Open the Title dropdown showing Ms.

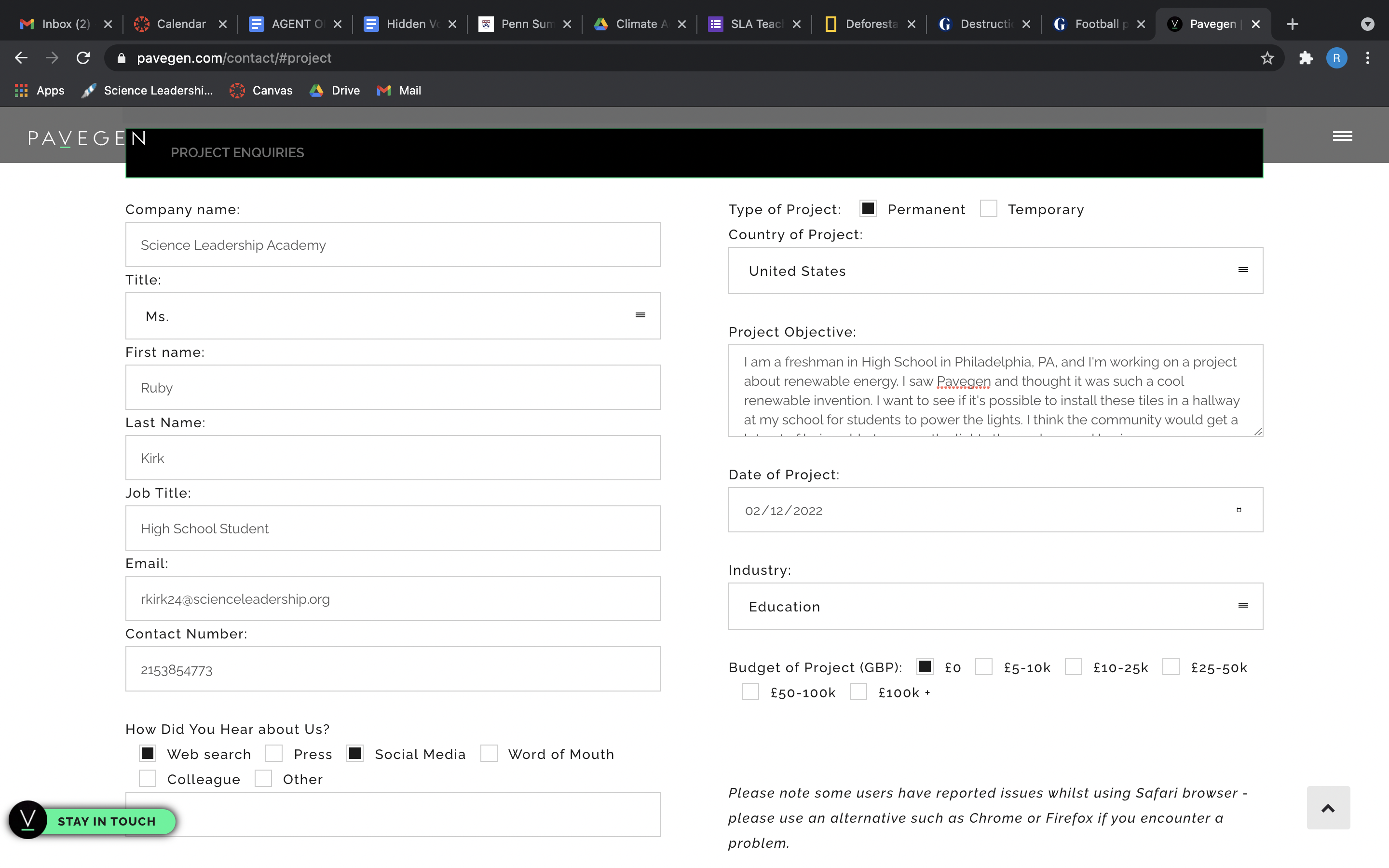point(393,316)
